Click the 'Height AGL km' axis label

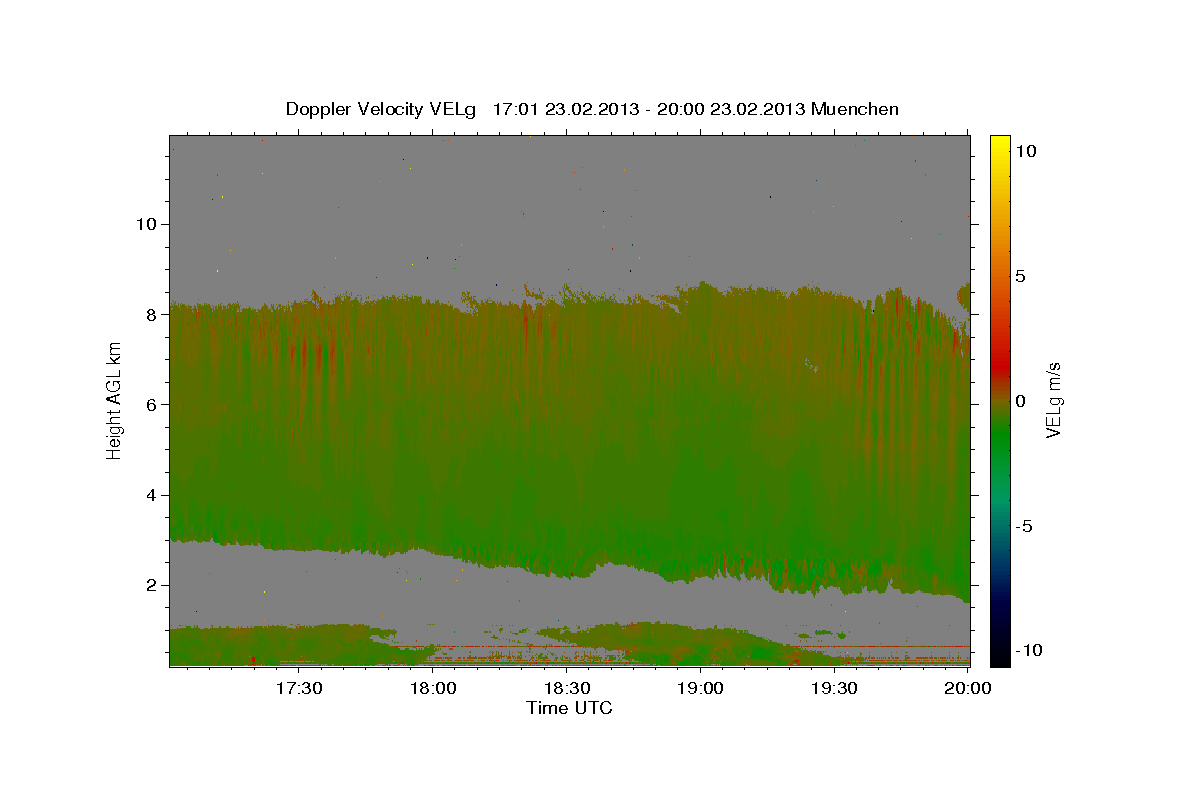[114, 401]
